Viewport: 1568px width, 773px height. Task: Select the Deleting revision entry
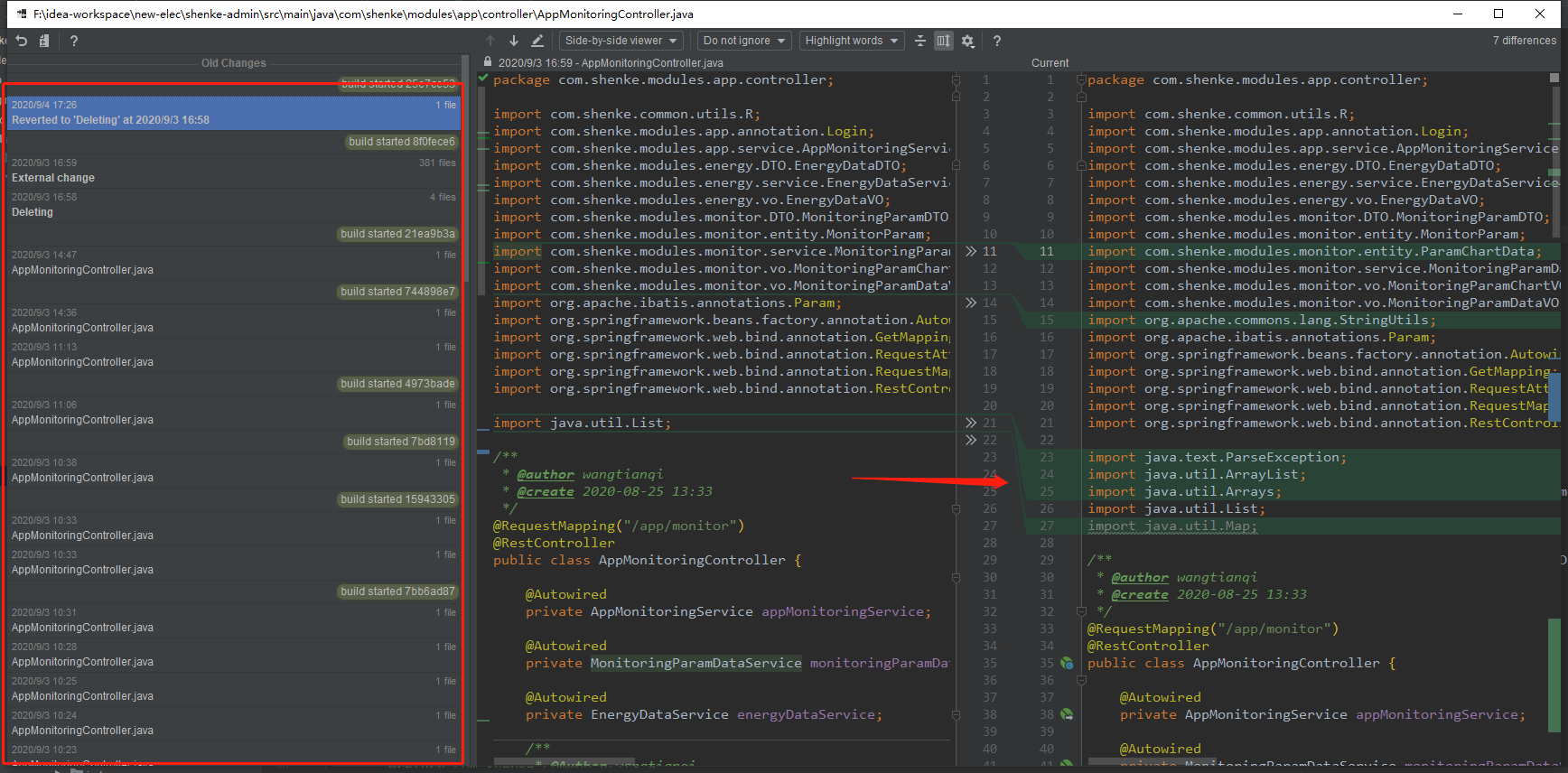pyautogui.click(x=234, y=205)
